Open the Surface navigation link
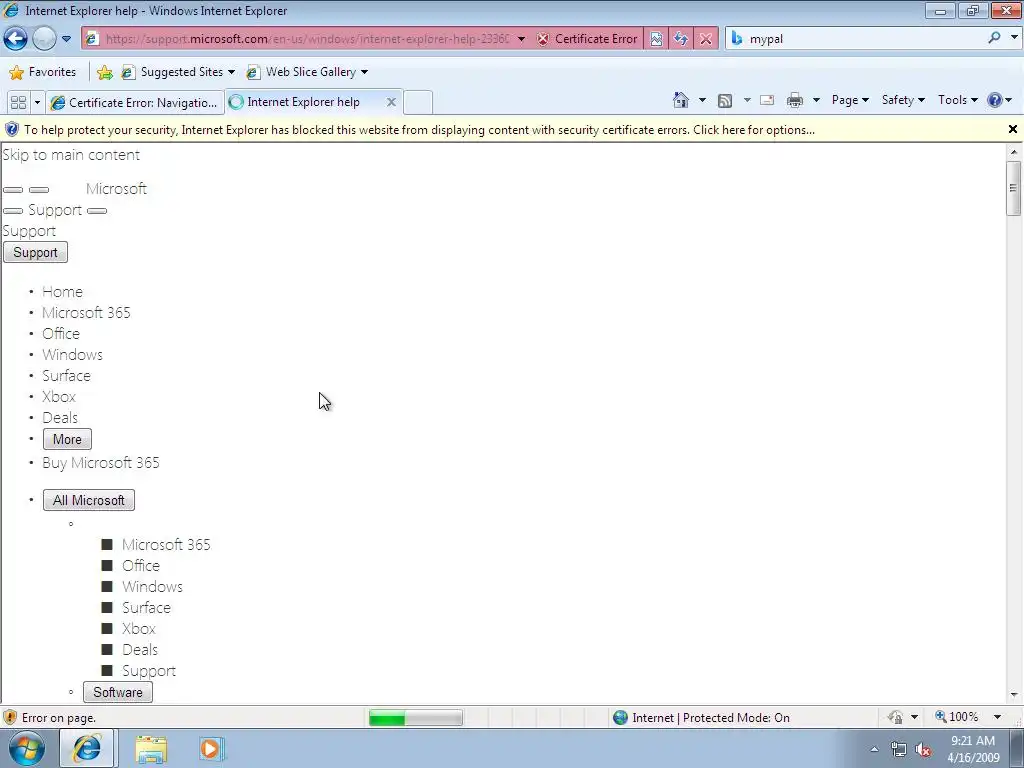1024x768 pixels. coord(66,376)
